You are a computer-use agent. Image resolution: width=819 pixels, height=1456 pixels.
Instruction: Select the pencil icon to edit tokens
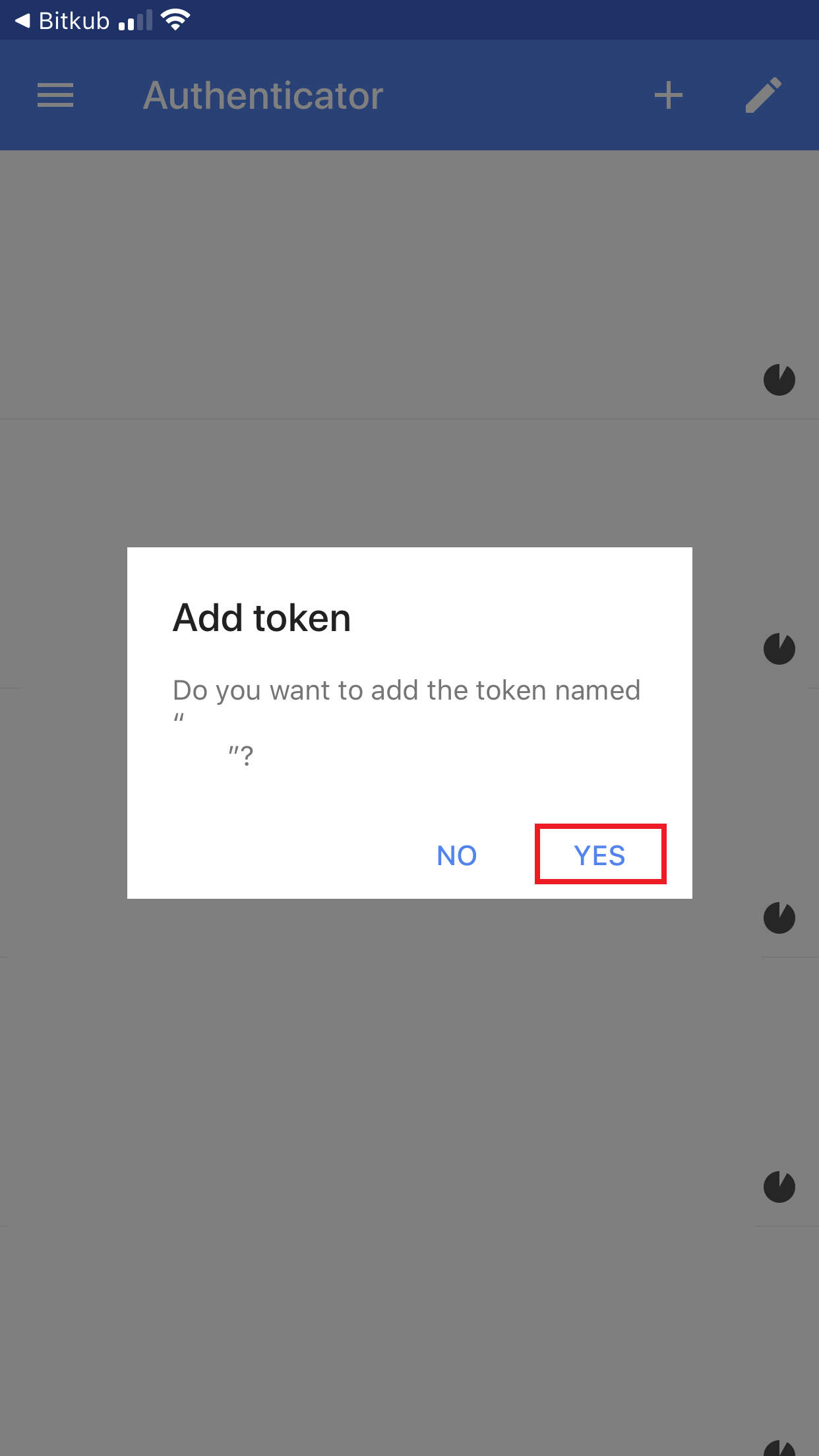tap(763, 96)
